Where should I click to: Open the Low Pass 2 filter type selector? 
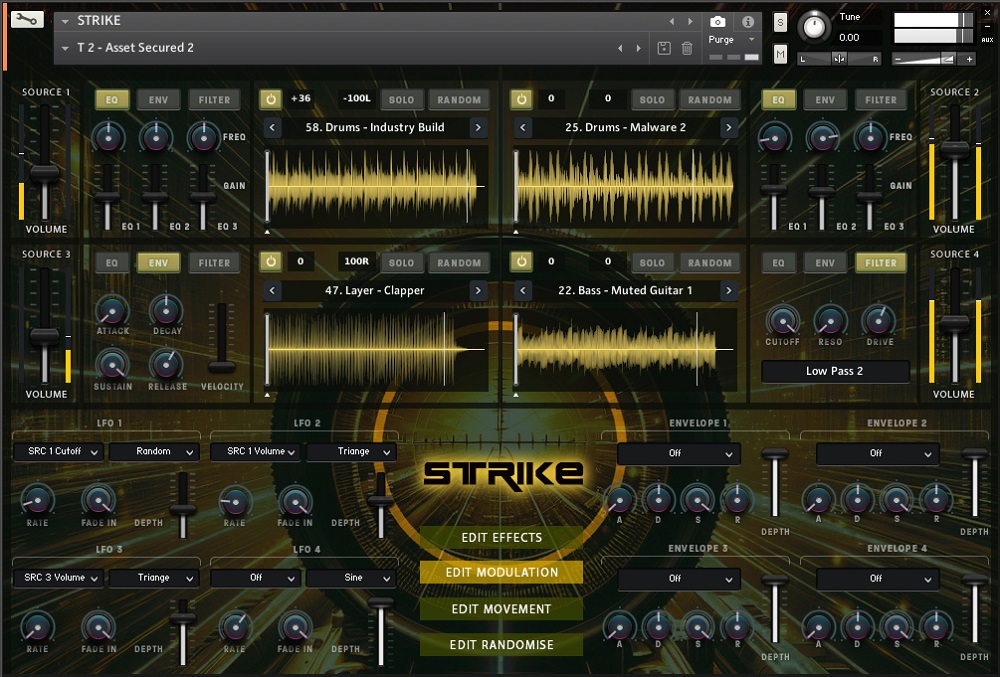(835, 371)
